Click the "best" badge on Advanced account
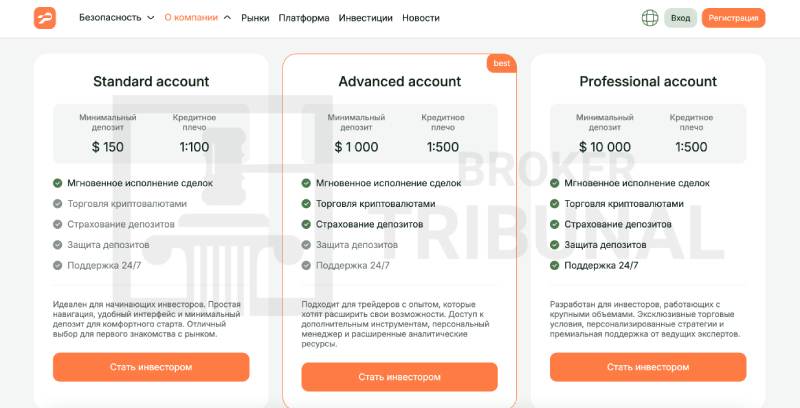Image resolution: width=800 pixels, height=408 pixels. coord(502,63)
